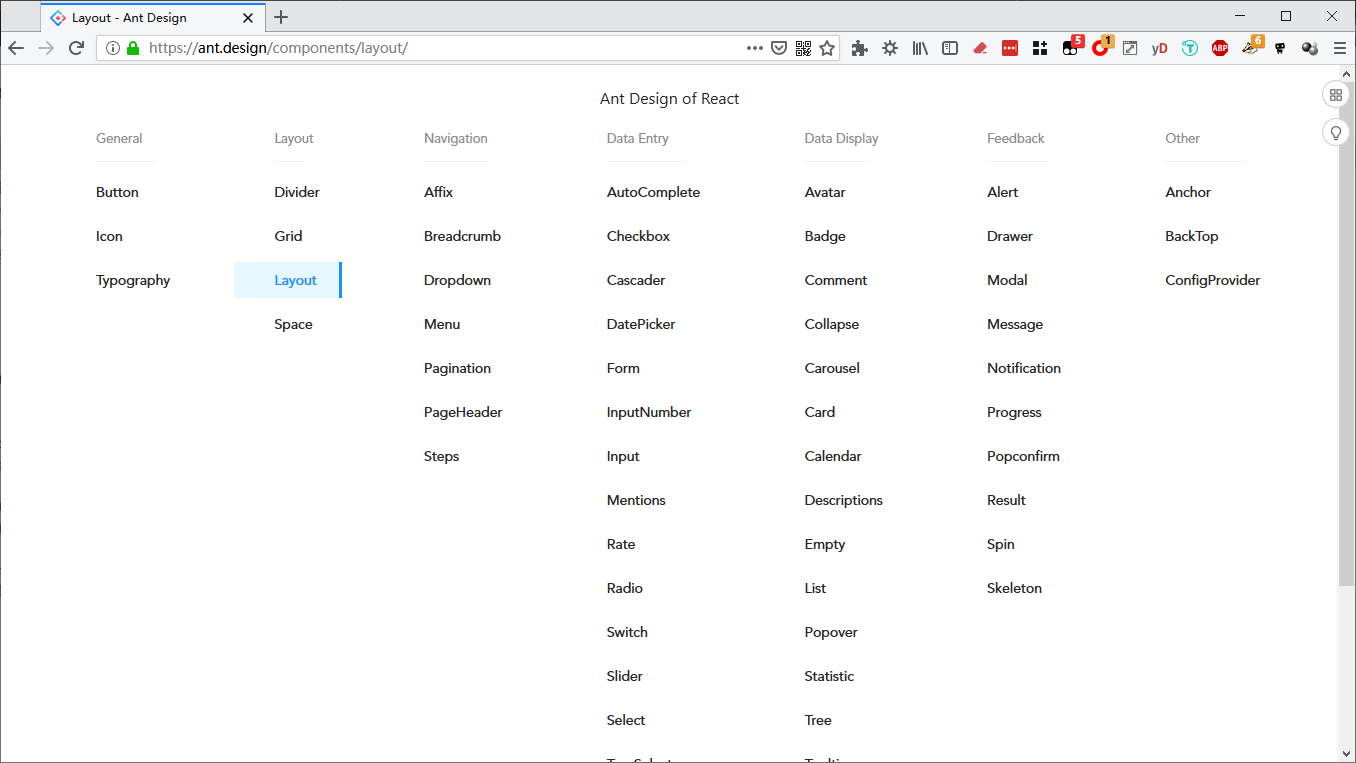
Task: Open the Typography component page
Action: pos(133,280)
